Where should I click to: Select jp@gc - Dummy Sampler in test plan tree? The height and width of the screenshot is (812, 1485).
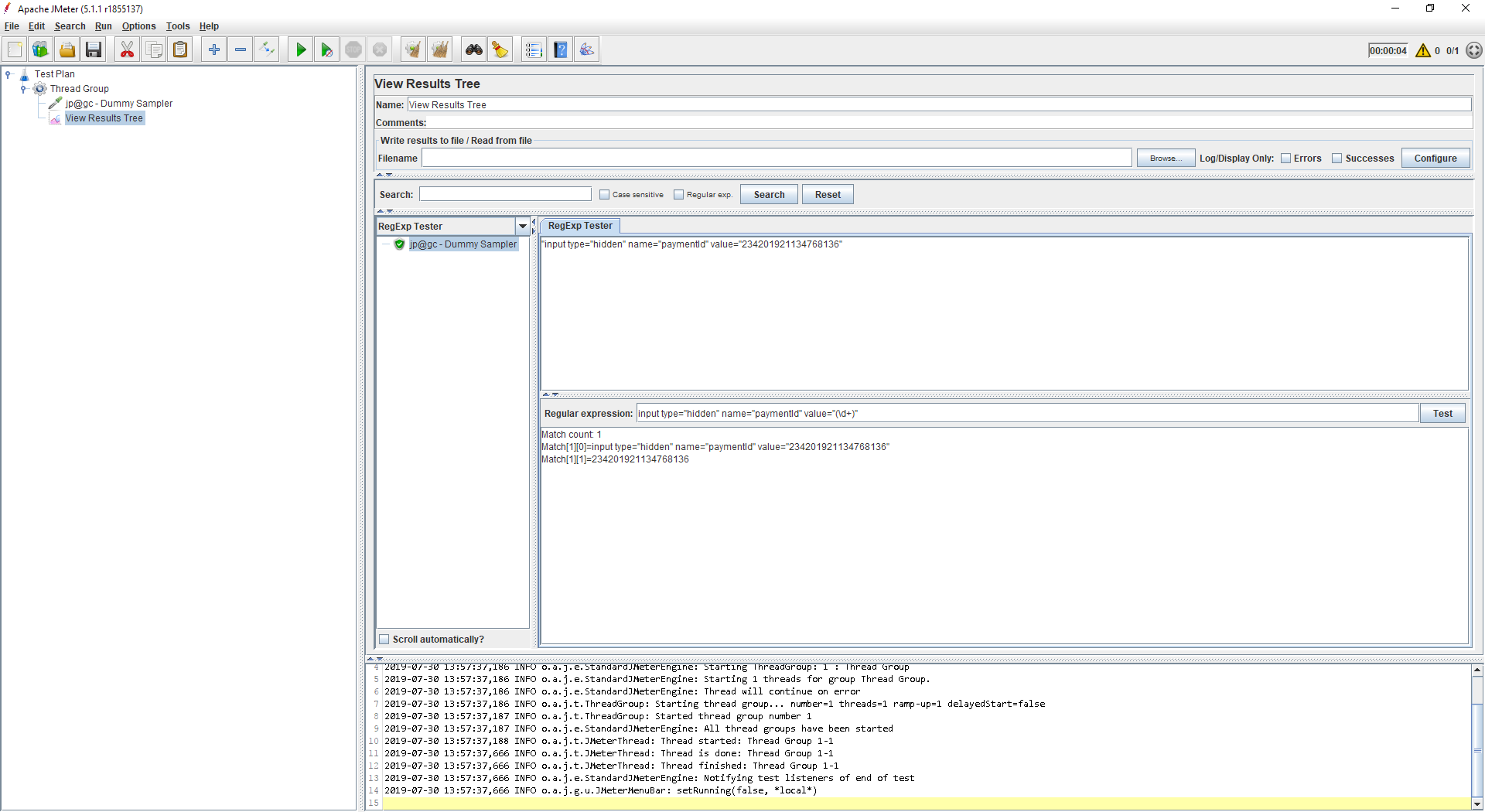click(x=119, y=104)
